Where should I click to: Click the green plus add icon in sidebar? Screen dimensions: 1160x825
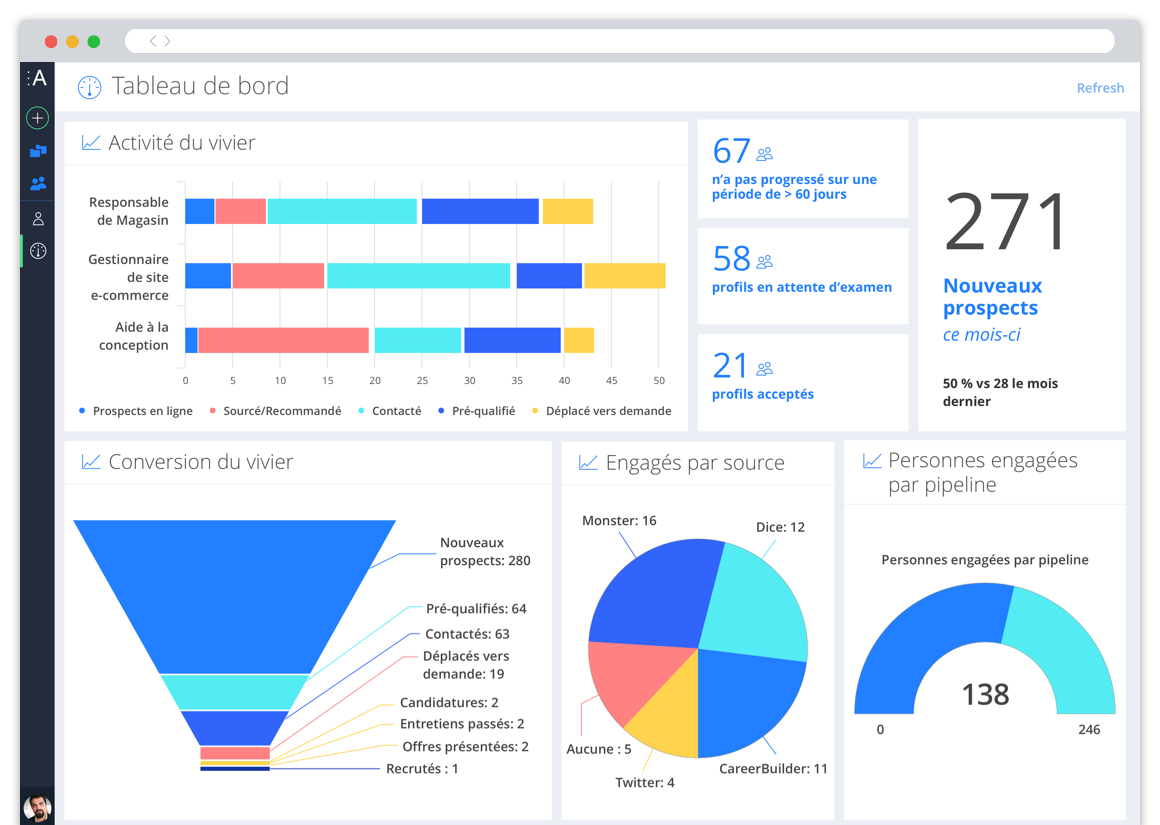[x=38, y=118]
